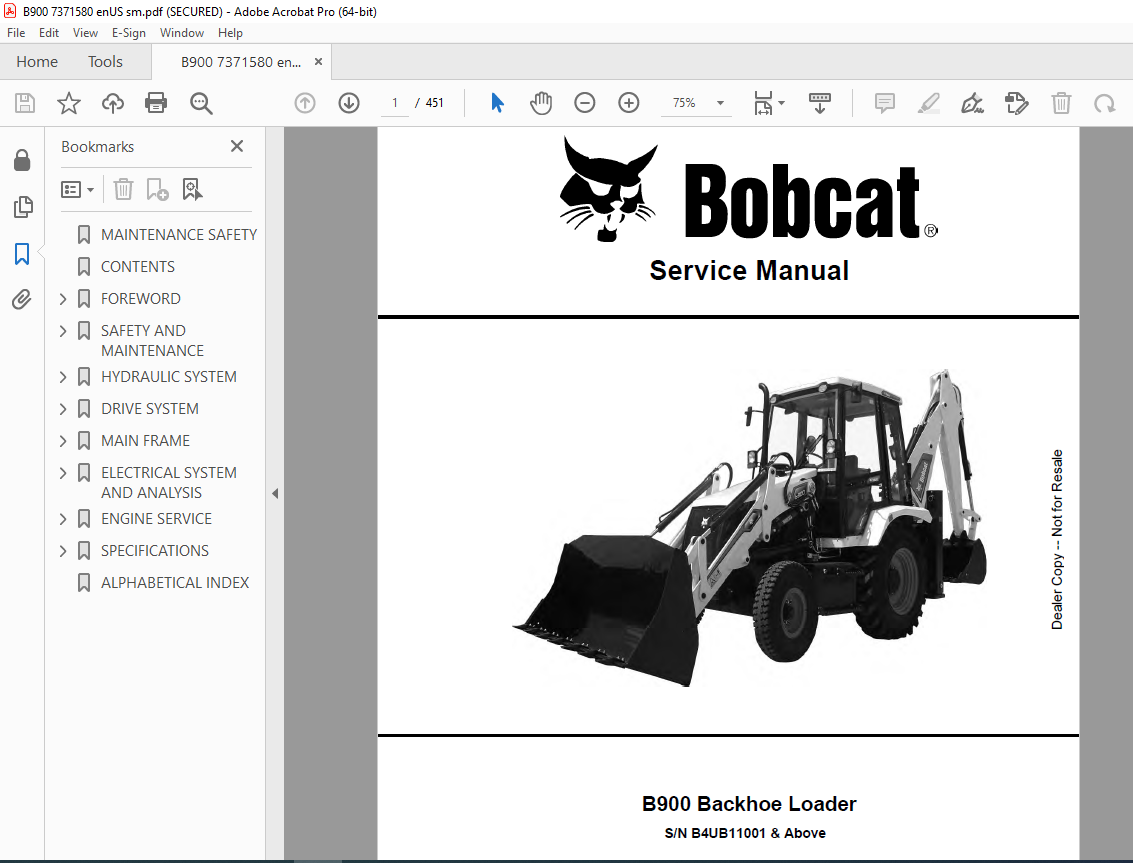Open the page thumbnails panel
1133x863 pixels.
22,207
